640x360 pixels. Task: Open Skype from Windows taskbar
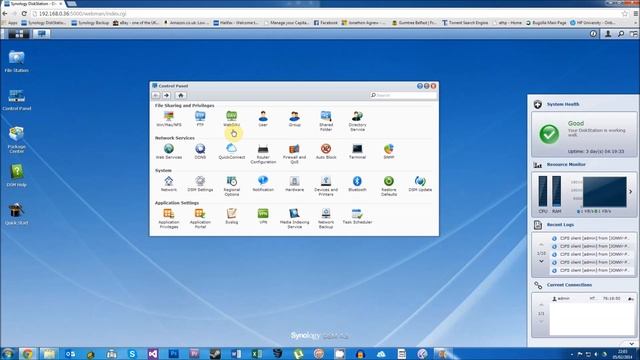pos(132,353)
